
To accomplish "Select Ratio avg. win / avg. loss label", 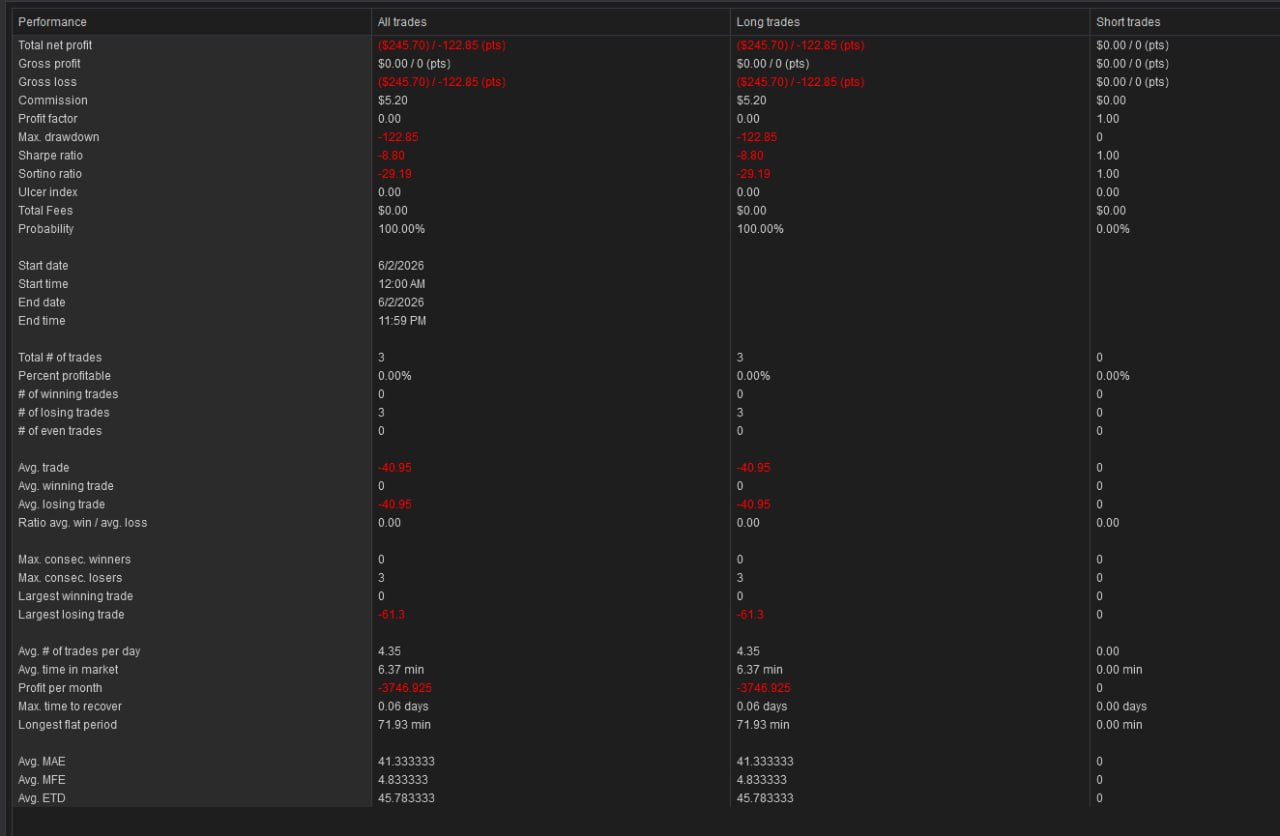I will [82, 523].
